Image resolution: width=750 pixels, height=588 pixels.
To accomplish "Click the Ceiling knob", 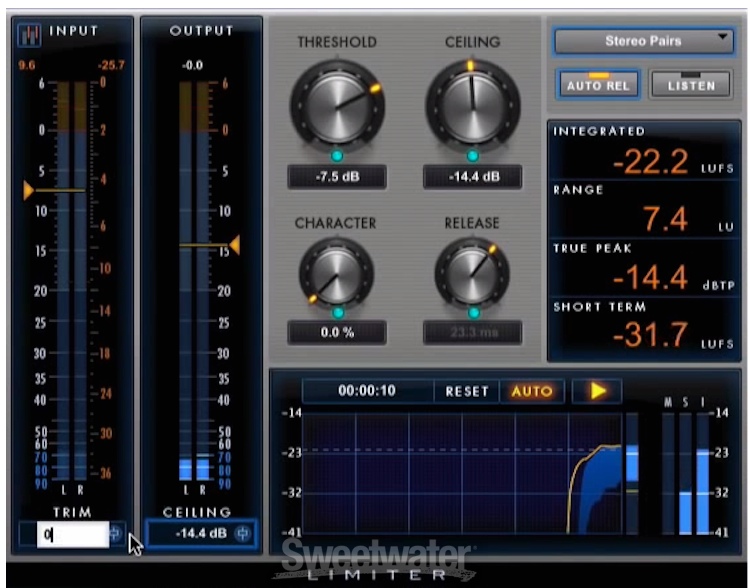I will click(473, 106).
